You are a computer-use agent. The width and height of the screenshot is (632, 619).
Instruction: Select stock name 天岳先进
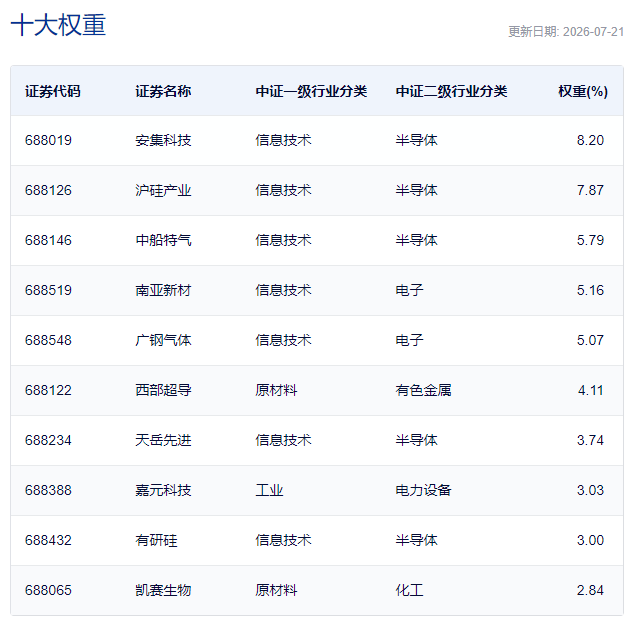163,440
